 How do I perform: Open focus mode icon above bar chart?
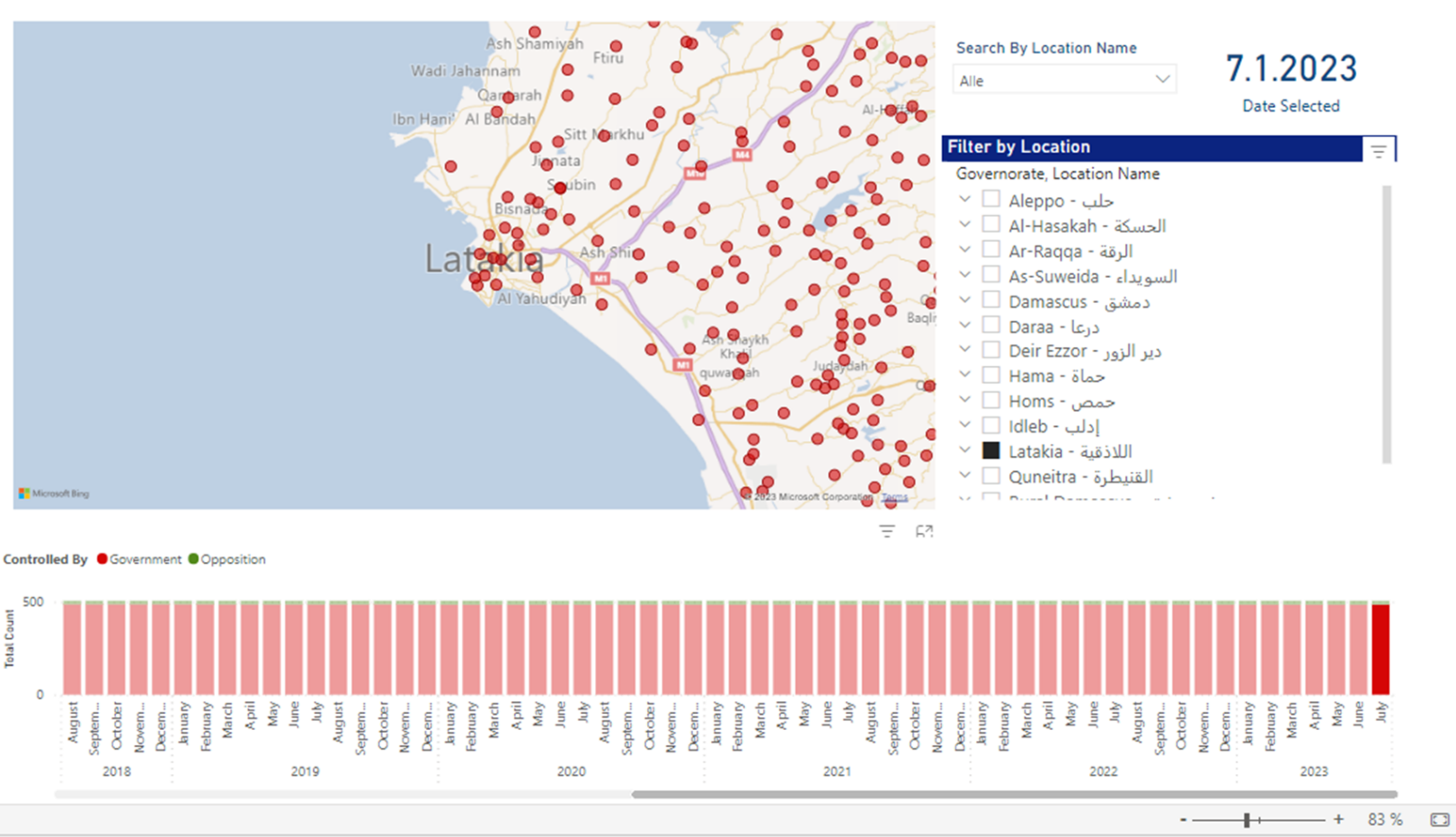pyautogui.click(x=924, y=531)
